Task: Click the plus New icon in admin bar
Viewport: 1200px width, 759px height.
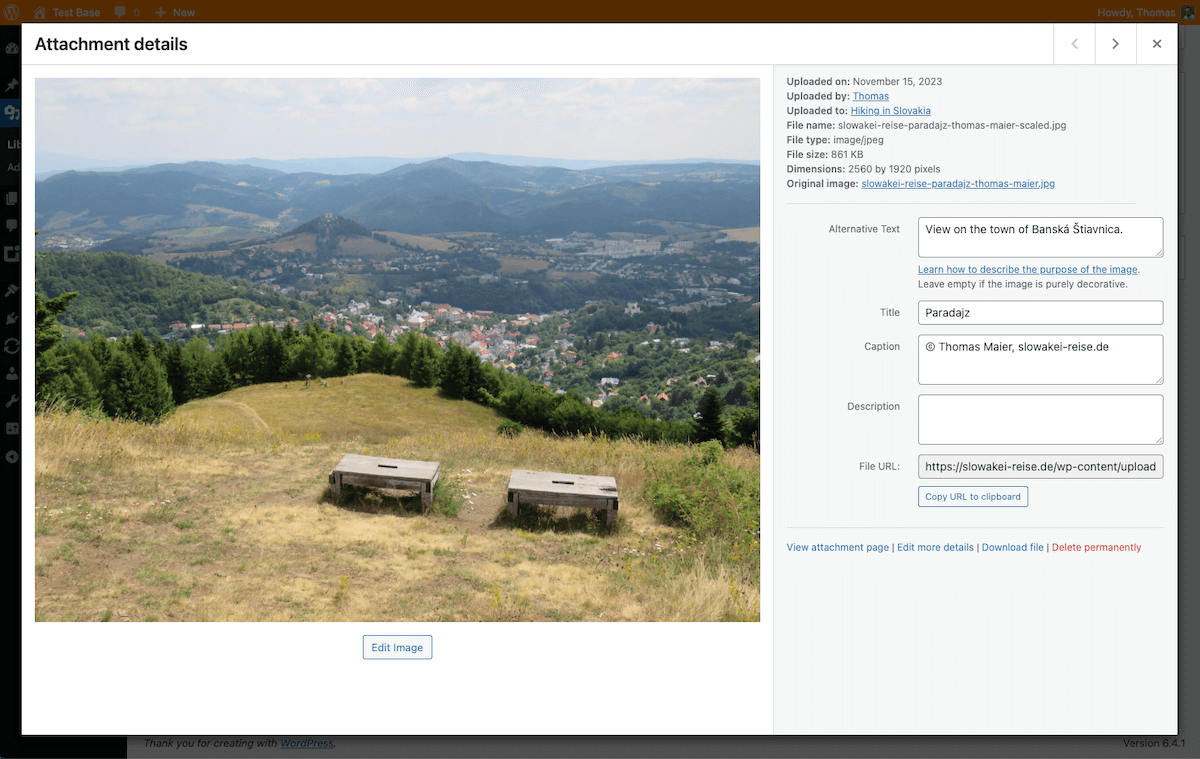Action: [159, 12]
